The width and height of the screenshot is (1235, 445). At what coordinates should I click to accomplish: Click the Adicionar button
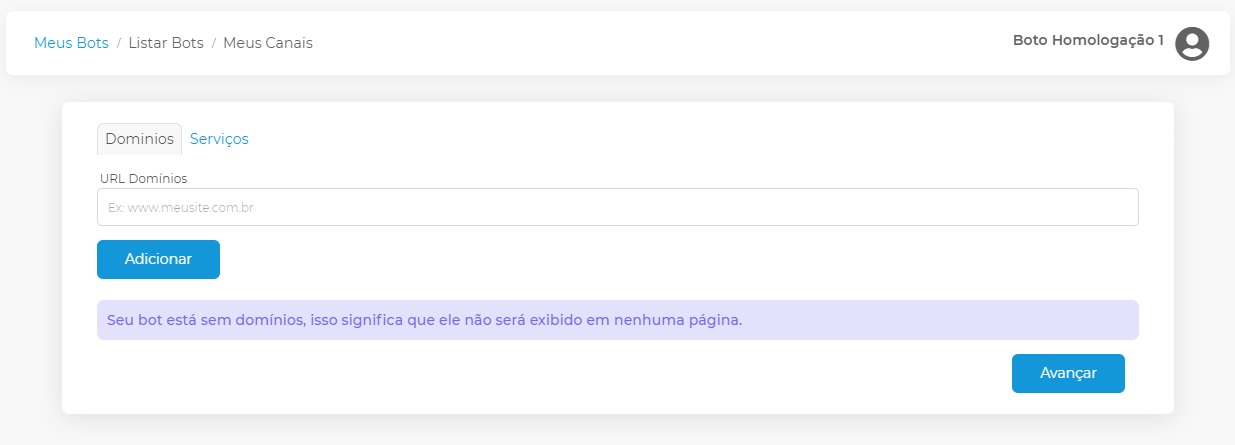pyautogui.click(x=158, y=259)
